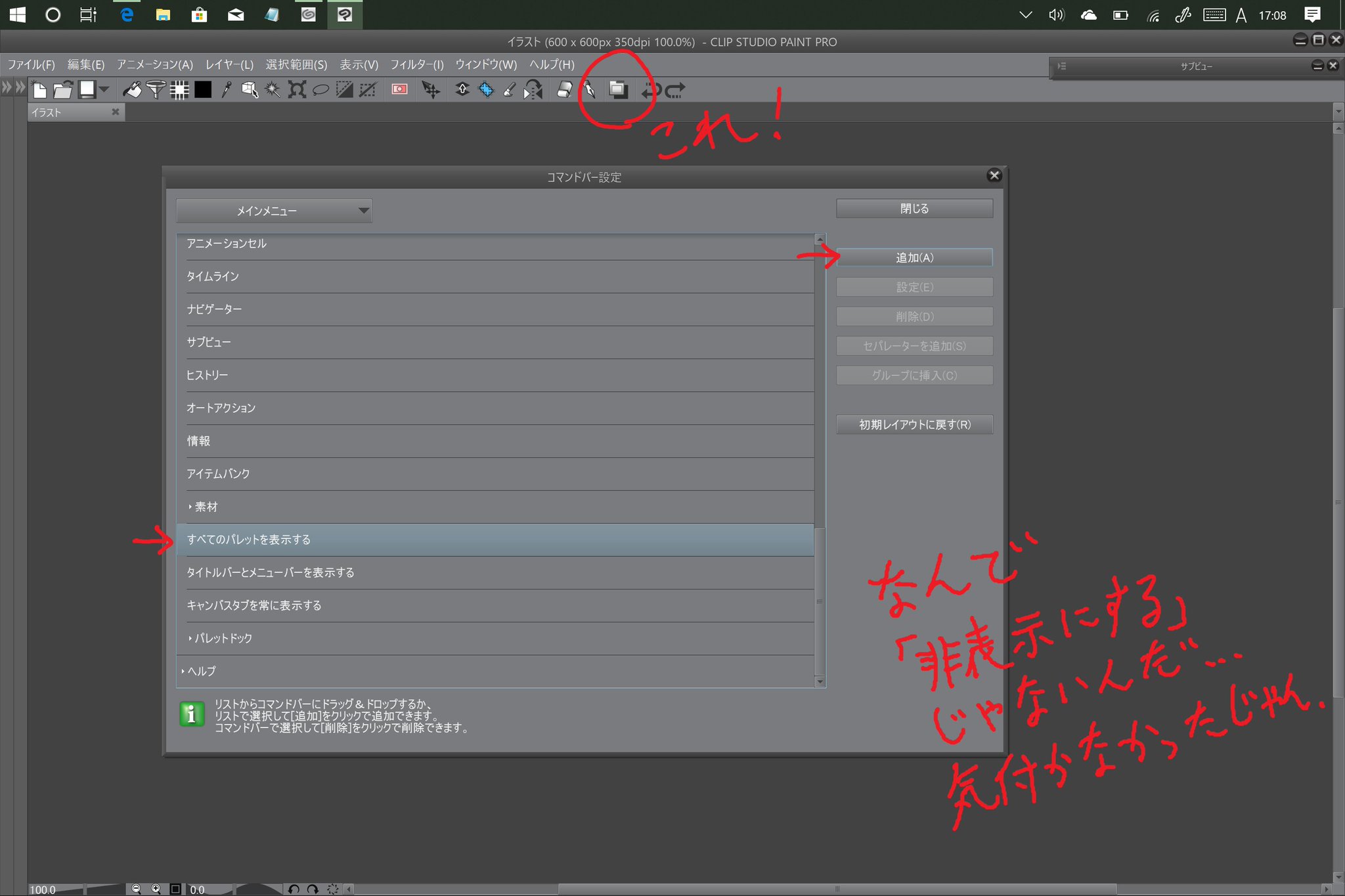
Task: Open Microsoft Edge from the taskbar
Action: pyautogui.click(x=127, y=14)
